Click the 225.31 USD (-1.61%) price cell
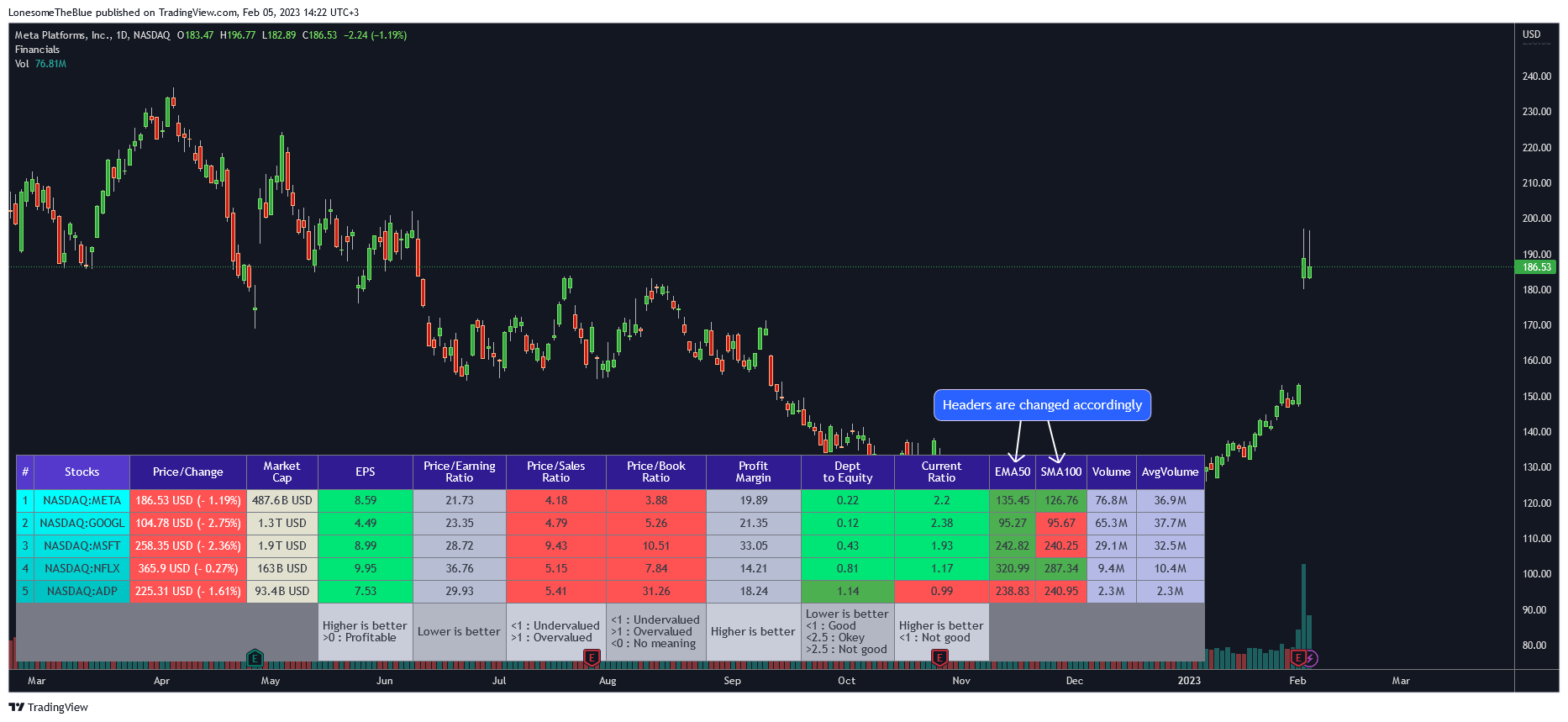Image resolution: width=1568 pixels, height=722 pixels. 188,592
